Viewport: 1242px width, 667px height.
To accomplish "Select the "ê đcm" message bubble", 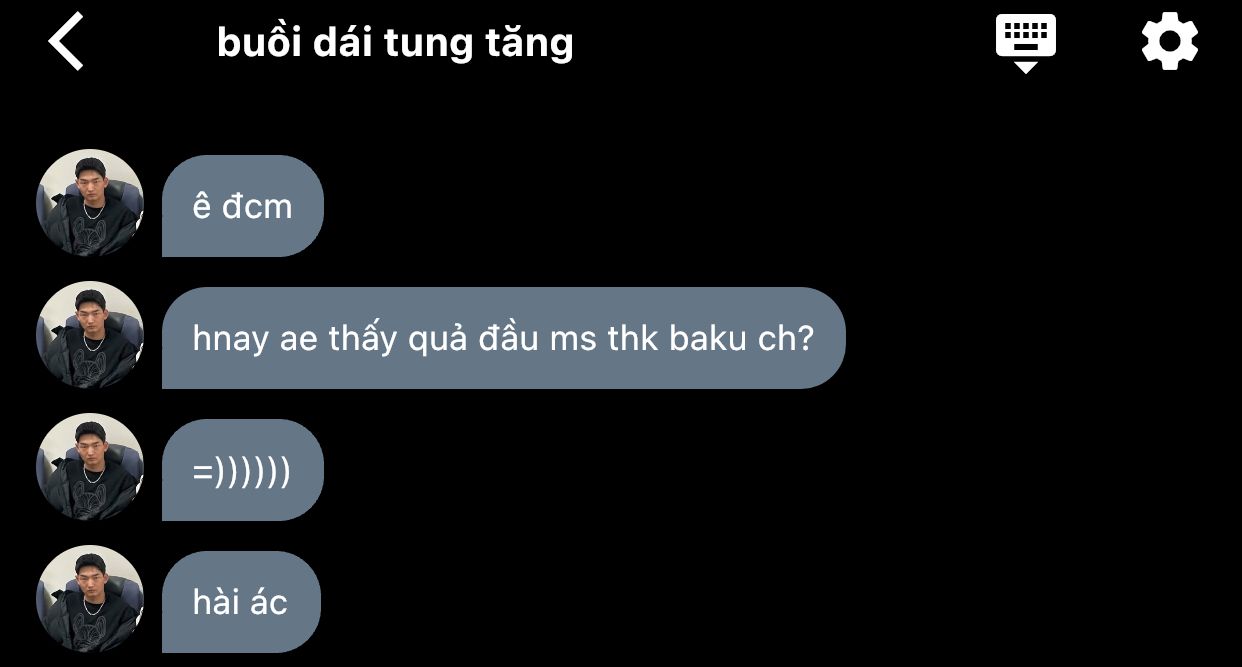I will pyautogui.click(x=243, y=206).
